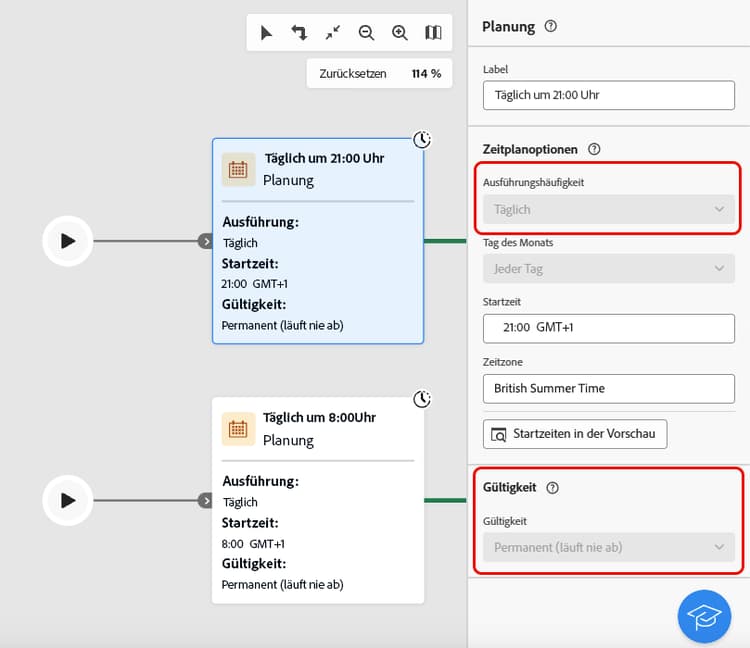Click the clock icon on 21:00 node

coord(422,140)
